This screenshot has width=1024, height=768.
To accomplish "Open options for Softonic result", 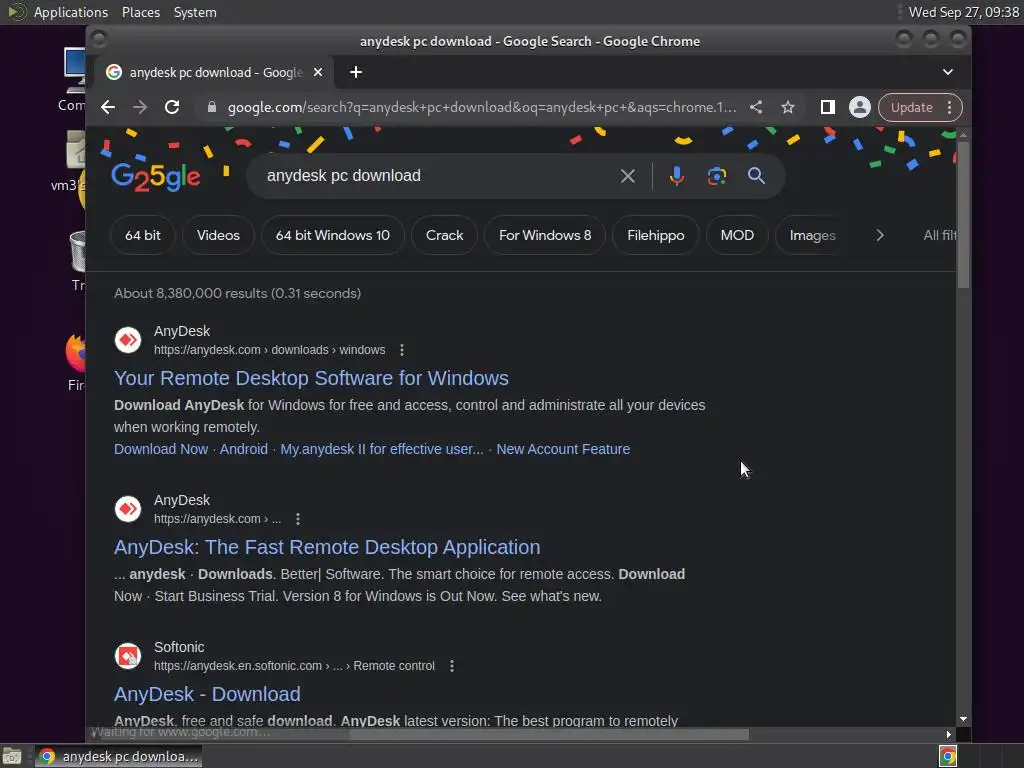I will 451,665.
